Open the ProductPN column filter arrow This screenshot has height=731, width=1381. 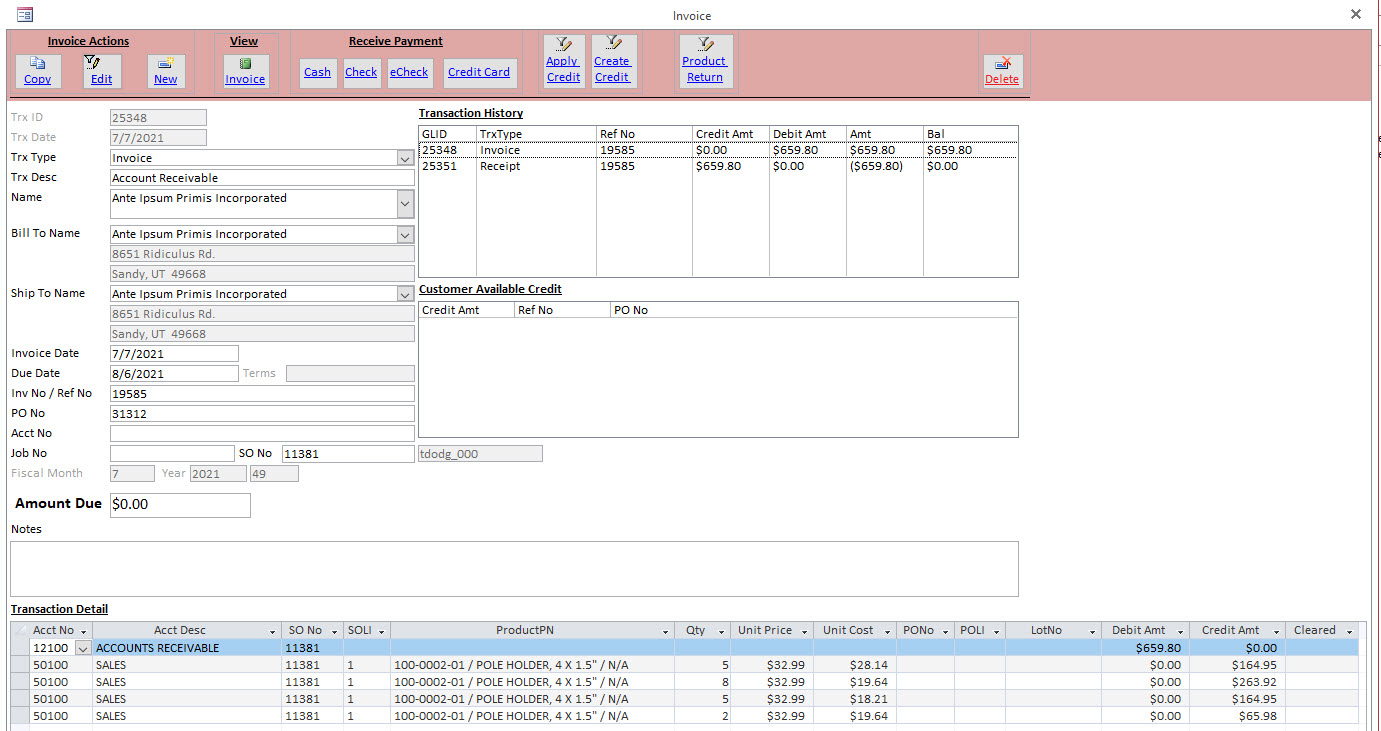coord(666,631)
